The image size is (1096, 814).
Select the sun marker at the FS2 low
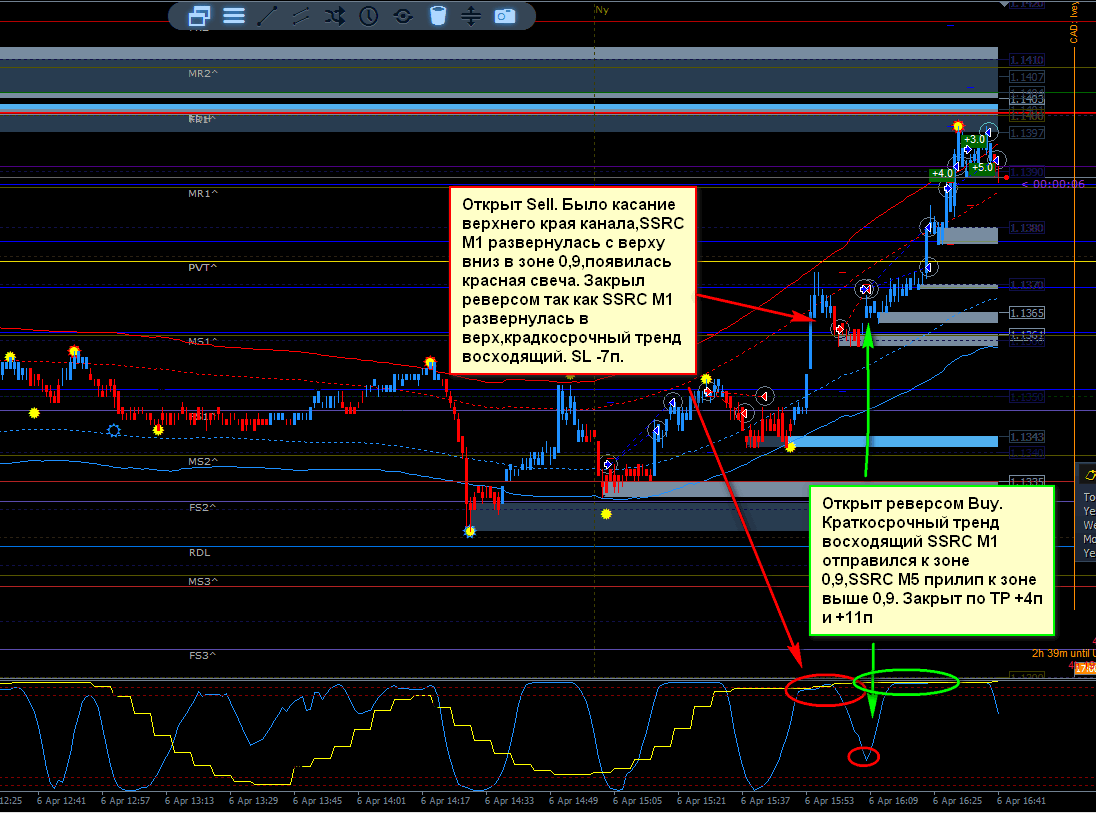pos(470,532)
